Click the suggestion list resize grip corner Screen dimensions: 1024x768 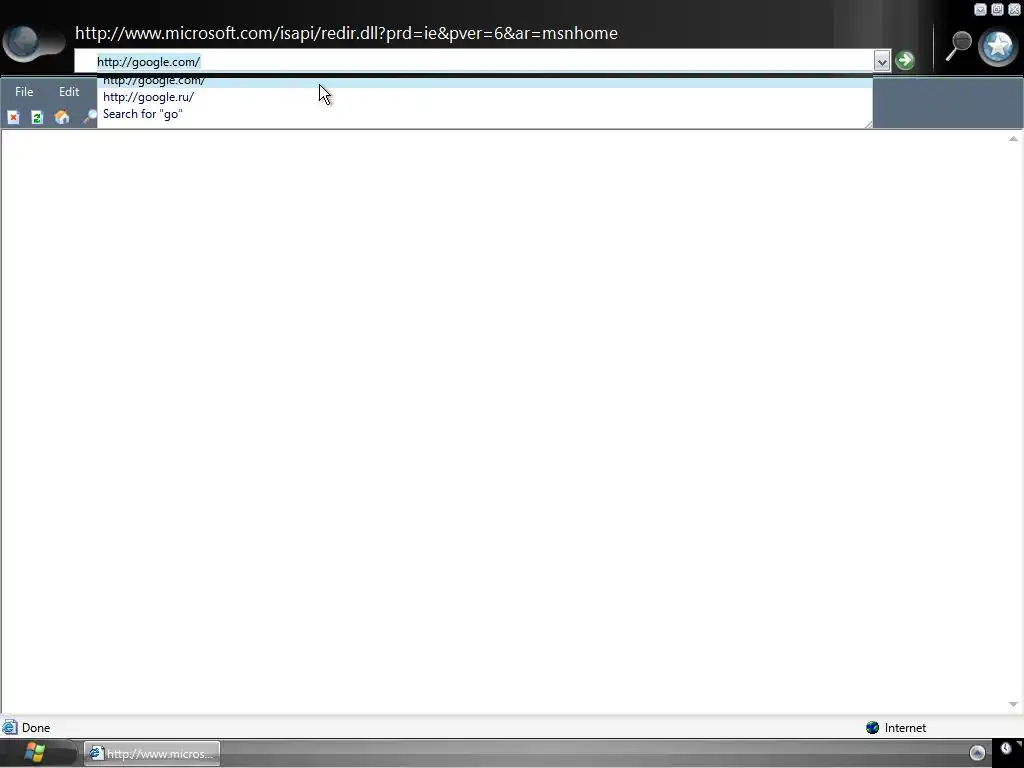(x=868, y=124)
